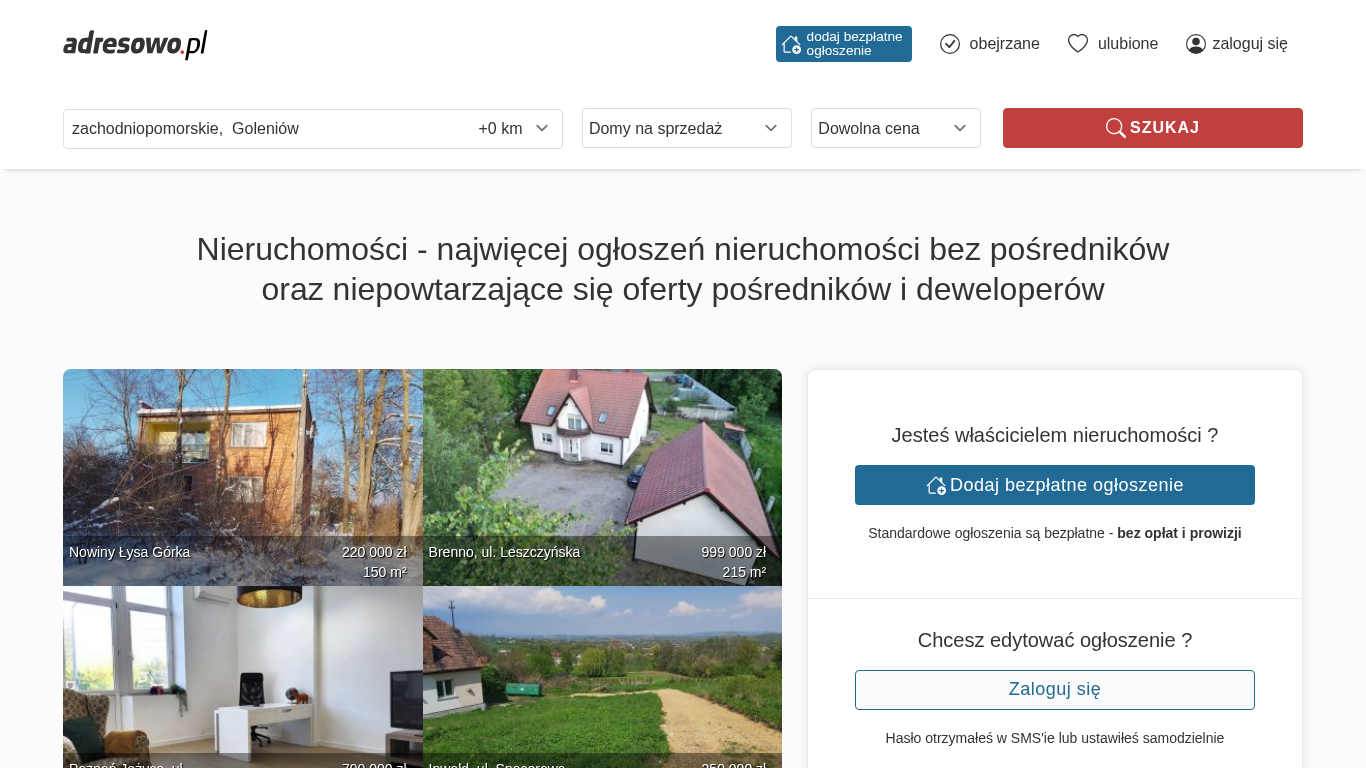Open the Nowiny Łysa Górka listing photo

click(242, 460)
